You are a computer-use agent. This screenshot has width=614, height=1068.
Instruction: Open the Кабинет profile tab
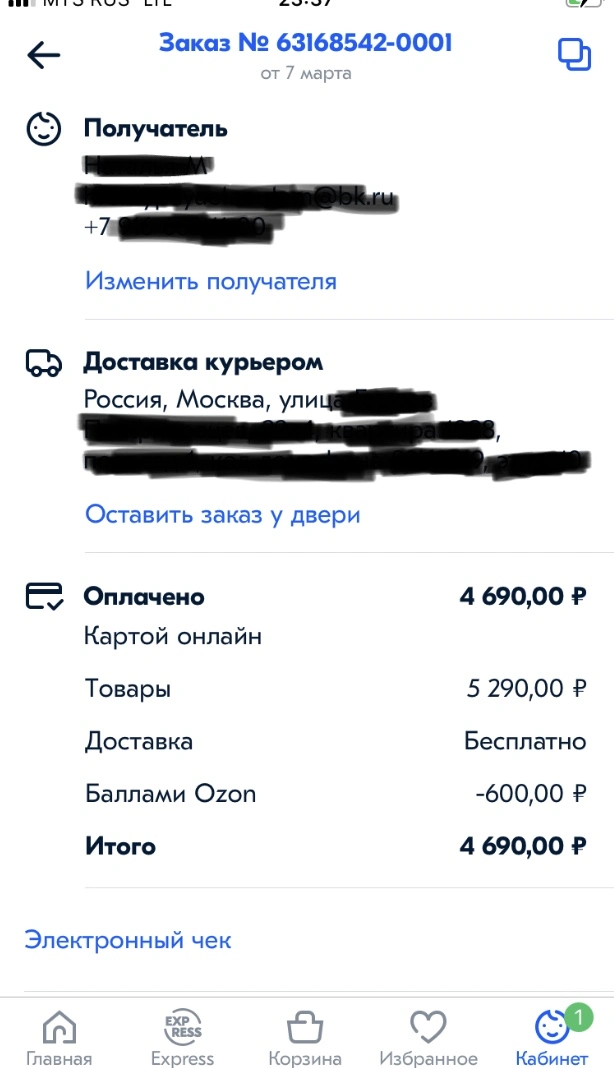[x=552, y=1035]
